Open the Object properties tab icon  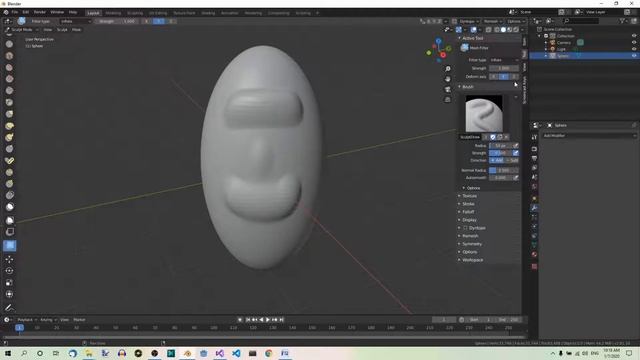pyautogui.click(x=534, y=198)
